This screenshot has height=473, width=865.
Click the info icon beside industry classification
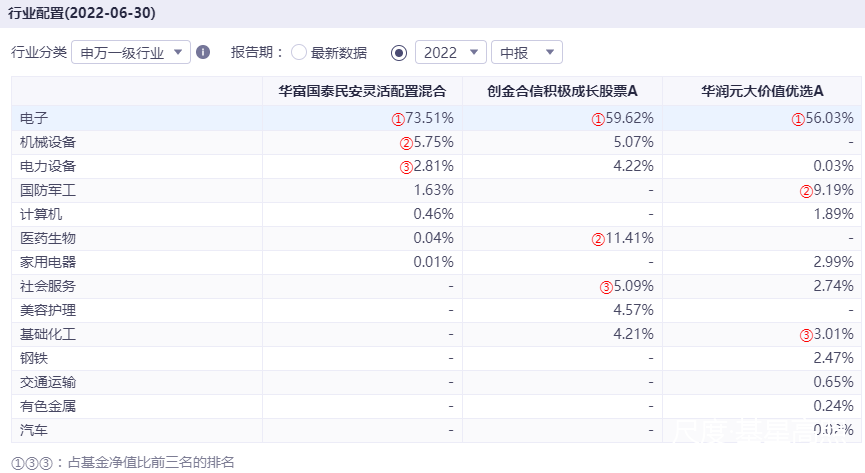[203, 52]
